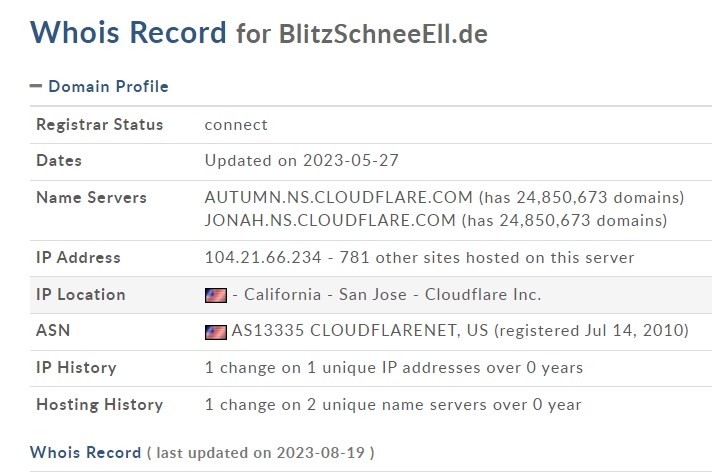
Task: Click the IP Location row label
Action: 81,294
